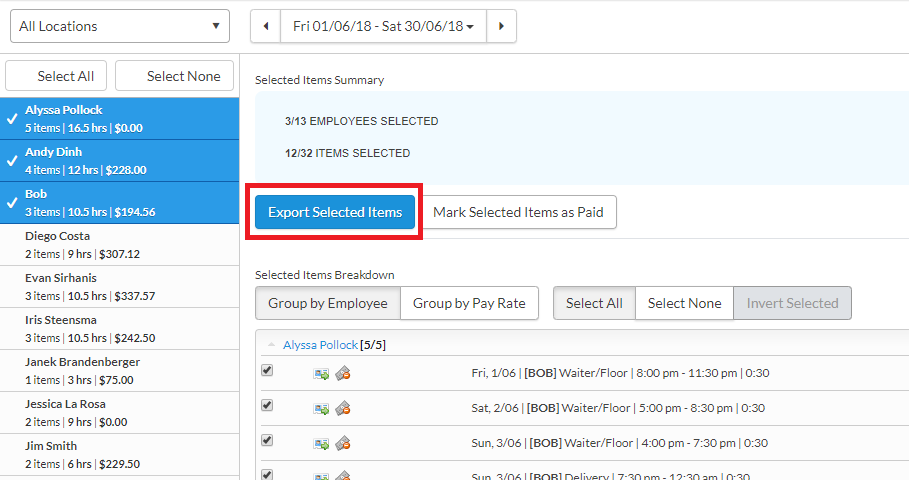Image resolution: width=909 pixels, height=480 pixels.
Task: Uncheck the Sun, 3/06 Delivery item
Action: [x=267, y=474]
